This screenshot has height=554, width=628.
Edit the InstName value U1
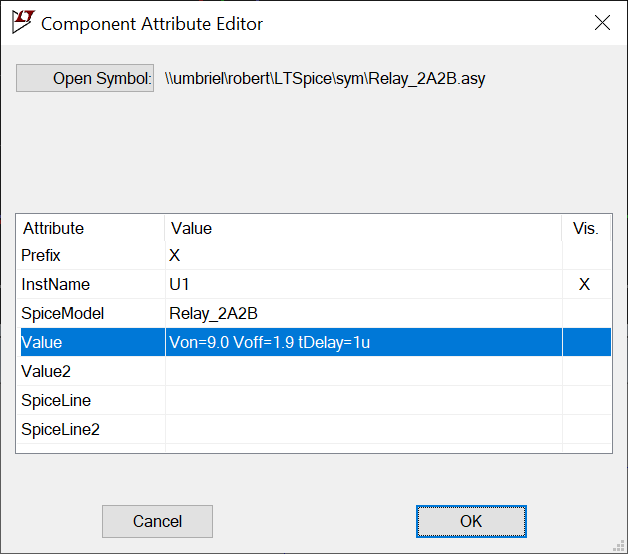[362, 285]
